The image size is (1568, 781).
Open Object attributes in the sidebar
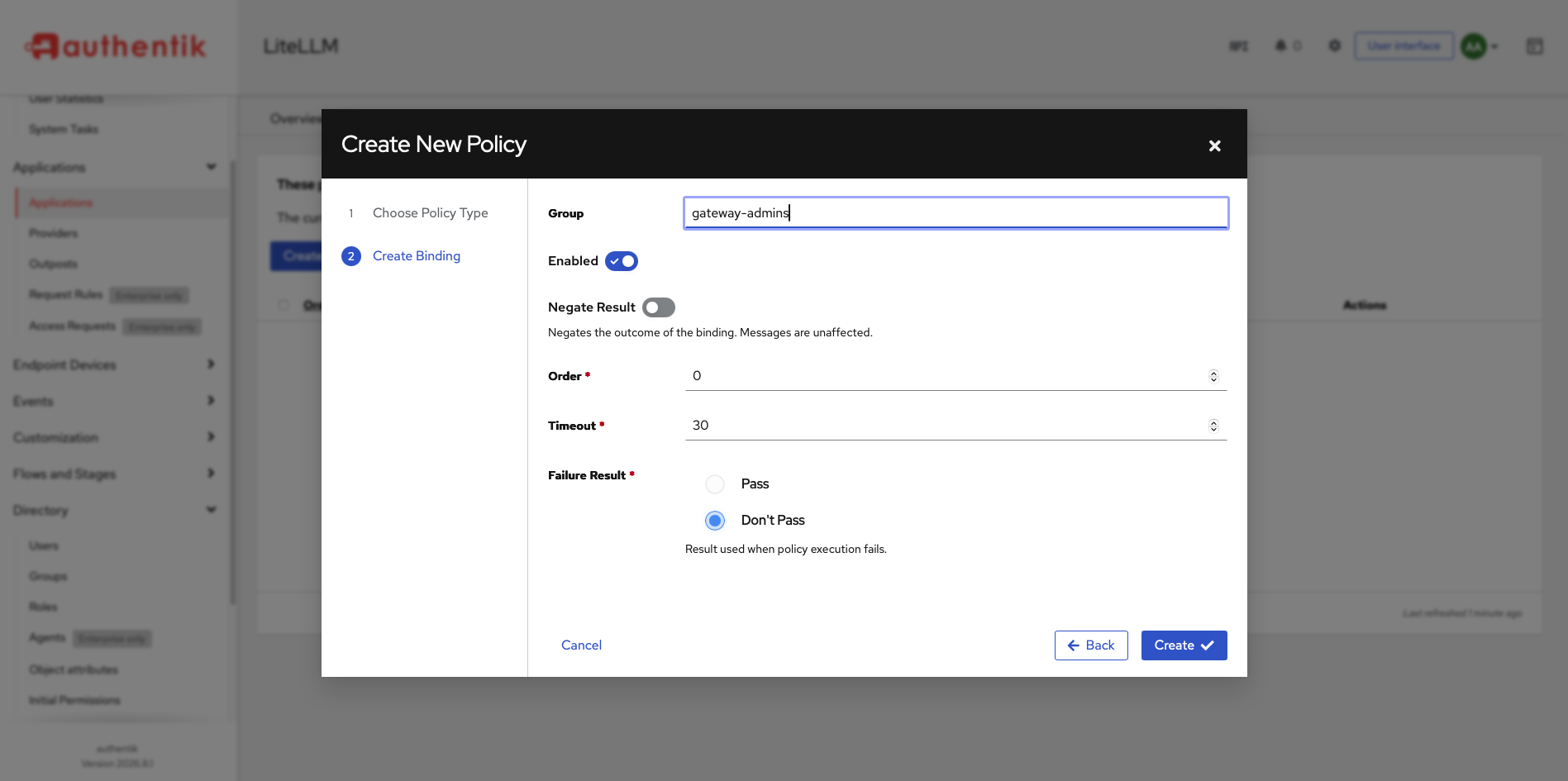coord(74,669)
